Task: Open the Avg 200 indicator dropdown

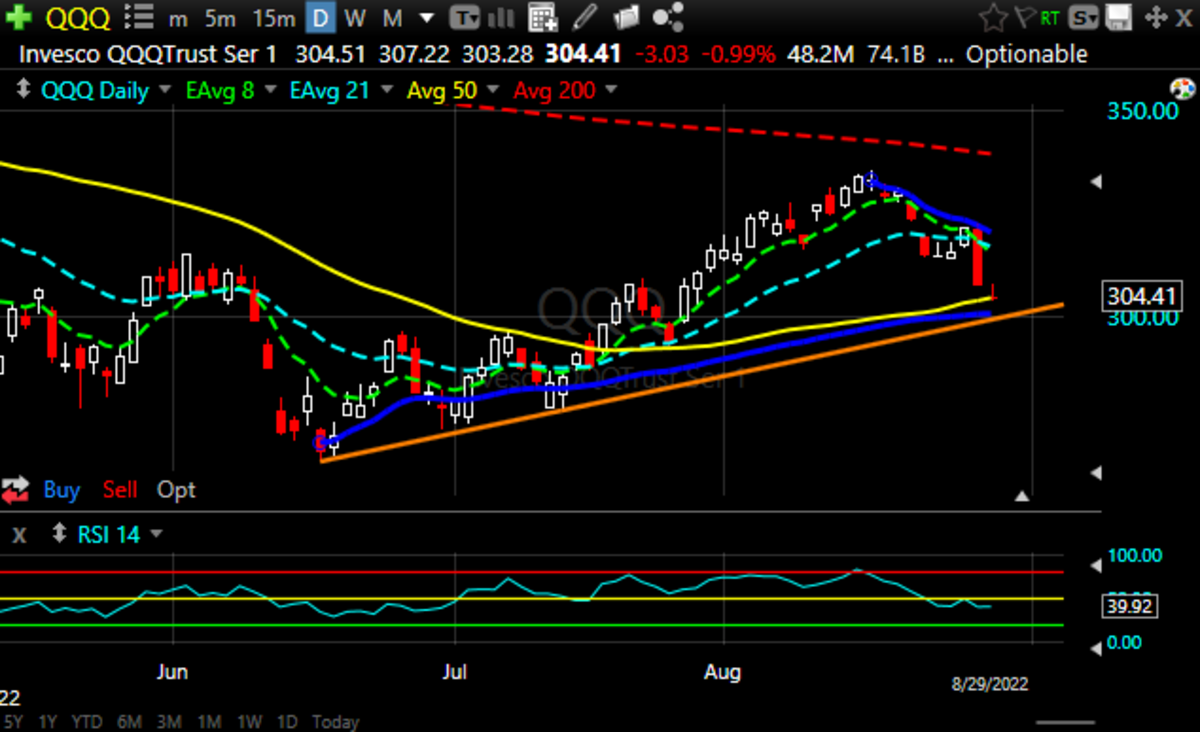Action: coord(611,91)
